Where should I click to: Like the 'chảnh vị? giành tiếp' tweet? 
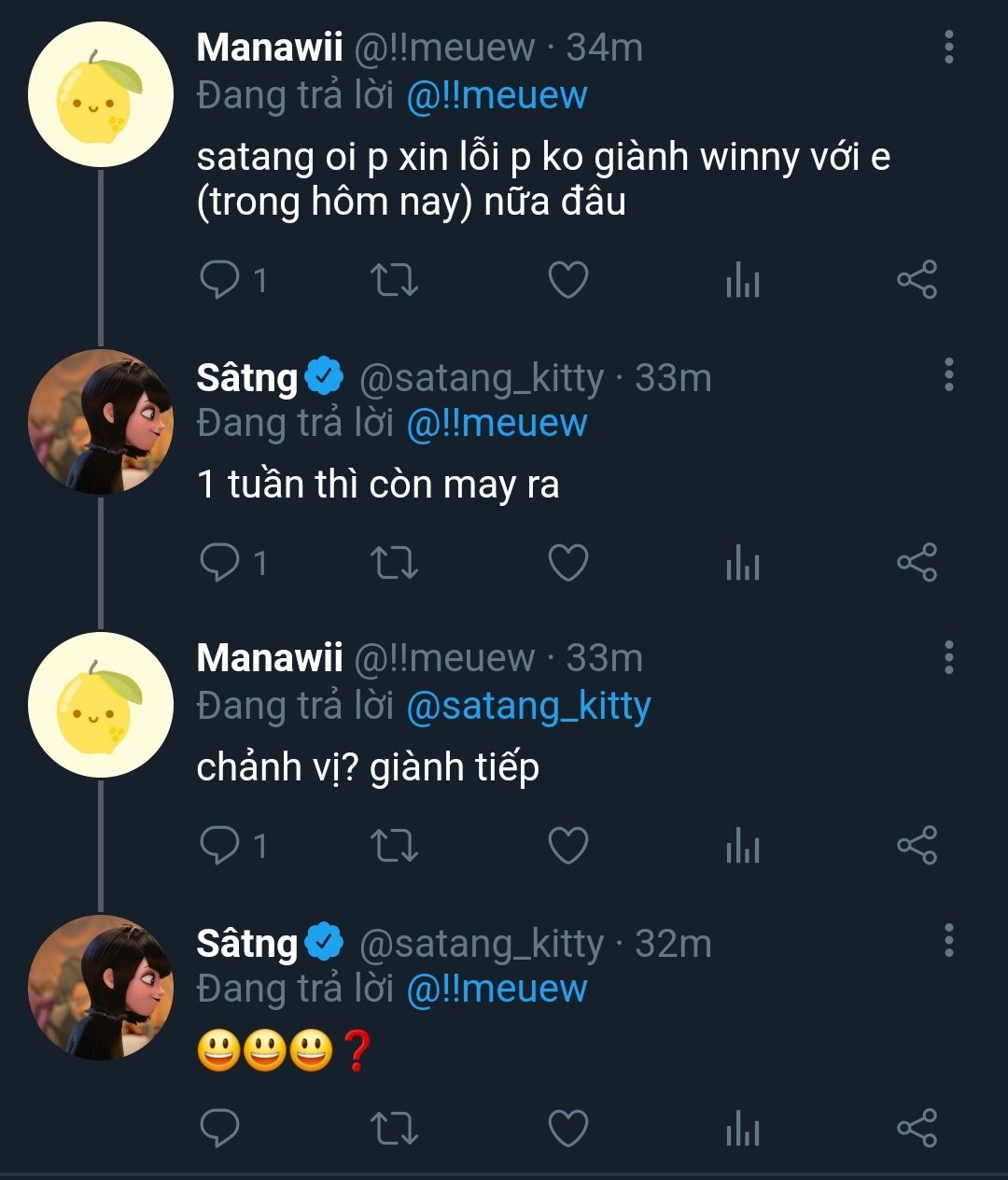[567, 846]
